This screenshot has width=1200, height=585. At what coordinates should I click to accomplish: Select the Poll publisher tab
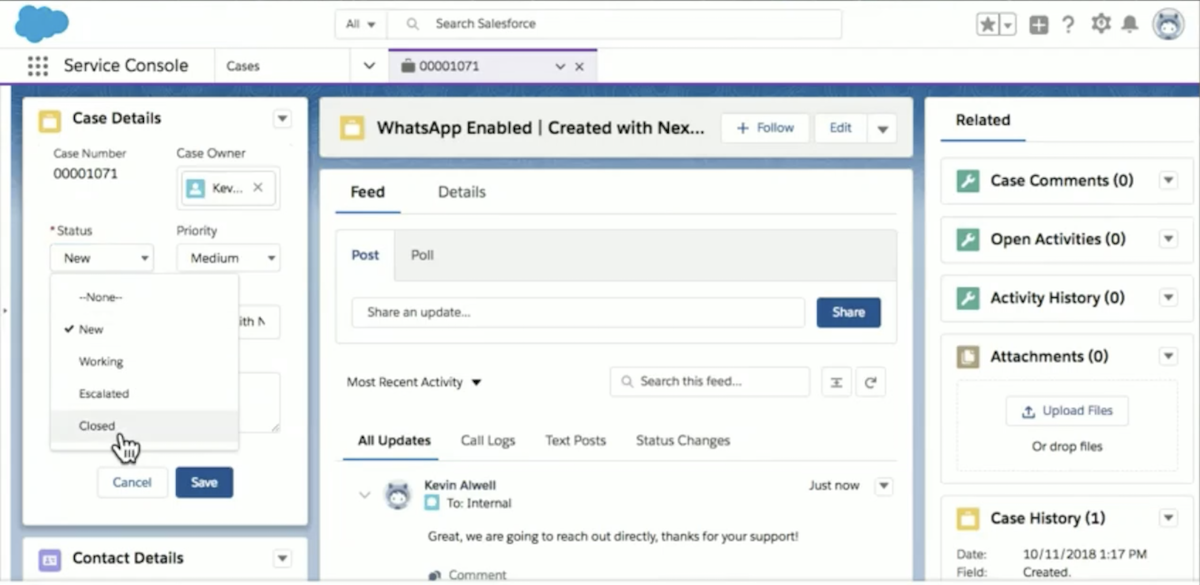(423, 255)
